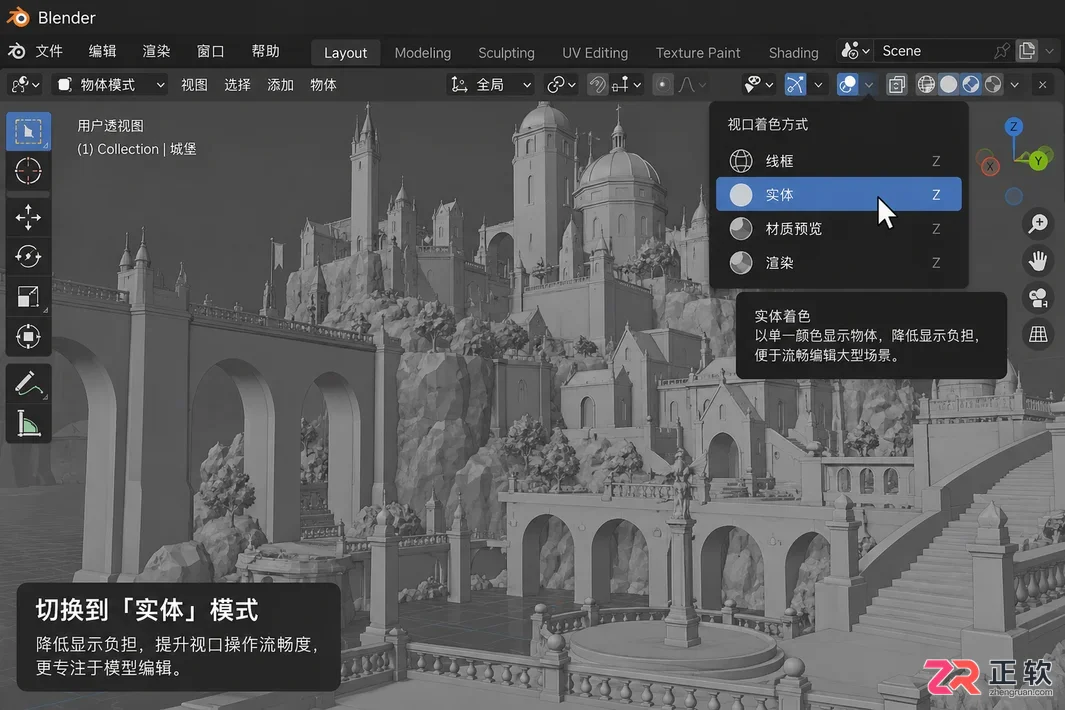Select the Measure tool
The image size is (1065, 710).
(x=29, y=423)
